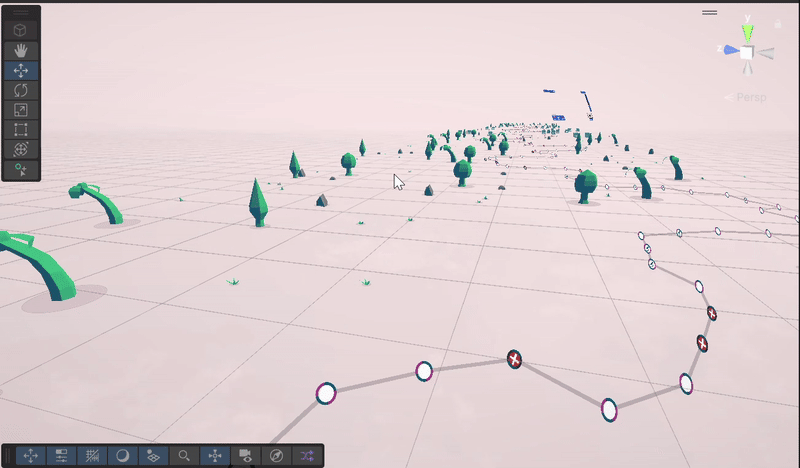Select the Hand (view) tool
Viewport: 800px width, 468px height.
(x=20, y=51)
